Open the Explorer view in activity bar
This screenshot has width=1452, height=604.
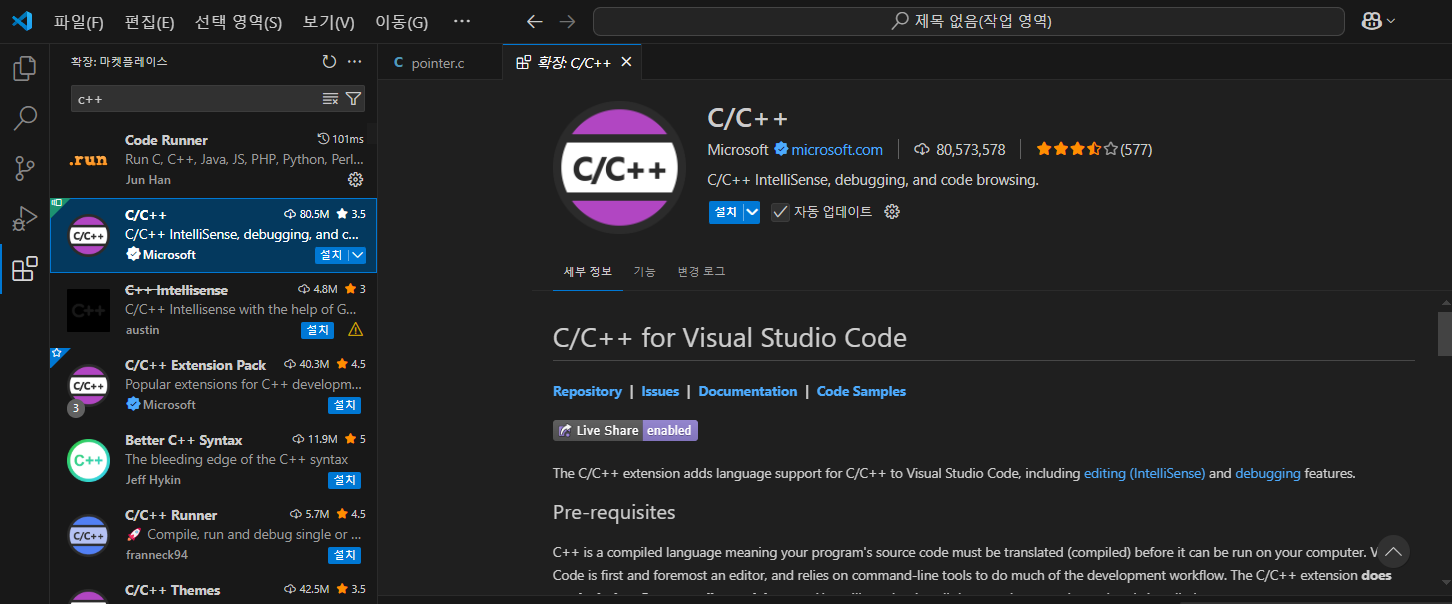[x=24, y=69]
